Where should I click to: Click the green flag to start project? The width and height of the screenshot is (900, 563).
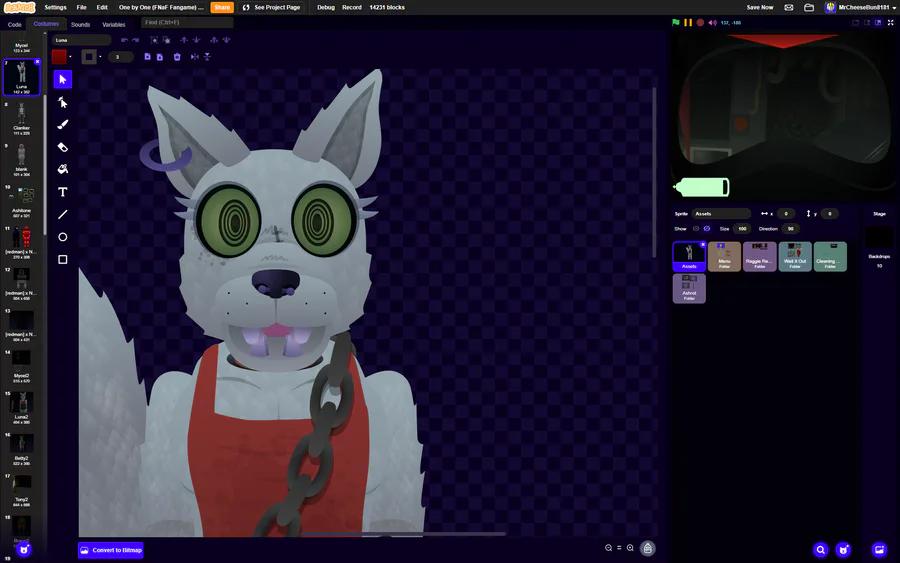point(676,22)
